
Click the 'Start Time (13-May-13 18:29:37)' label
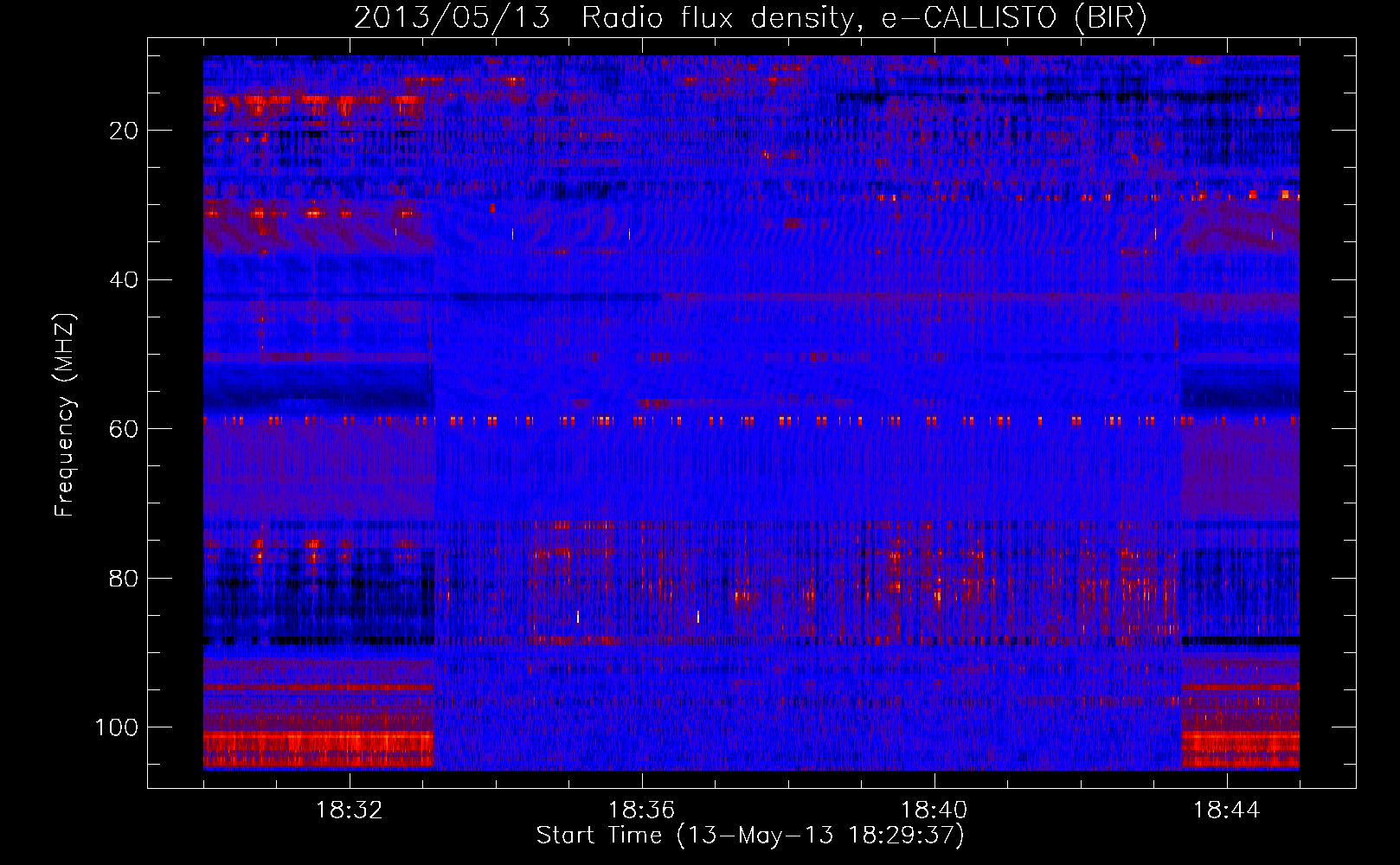pos(750,836)
